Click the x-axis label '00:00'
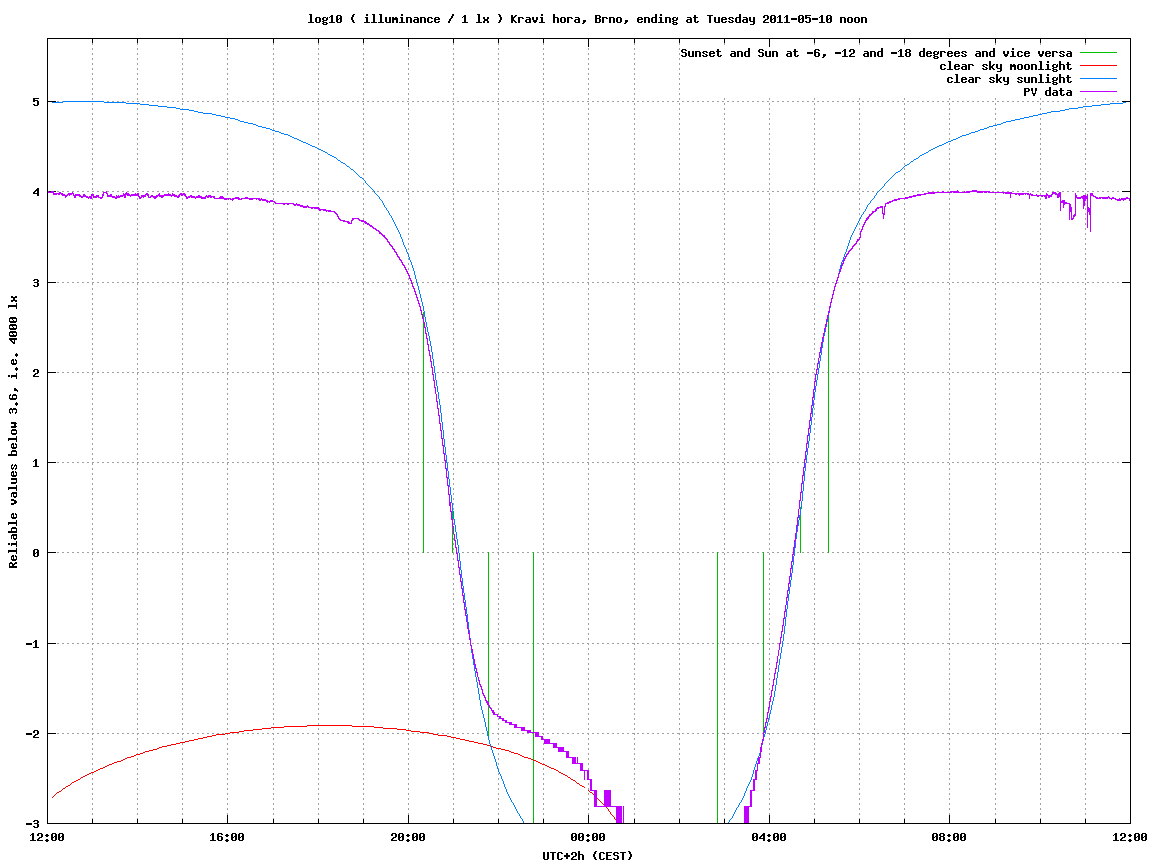The width and height of the screenshot is (1151, 863). [x=589, y=837]
